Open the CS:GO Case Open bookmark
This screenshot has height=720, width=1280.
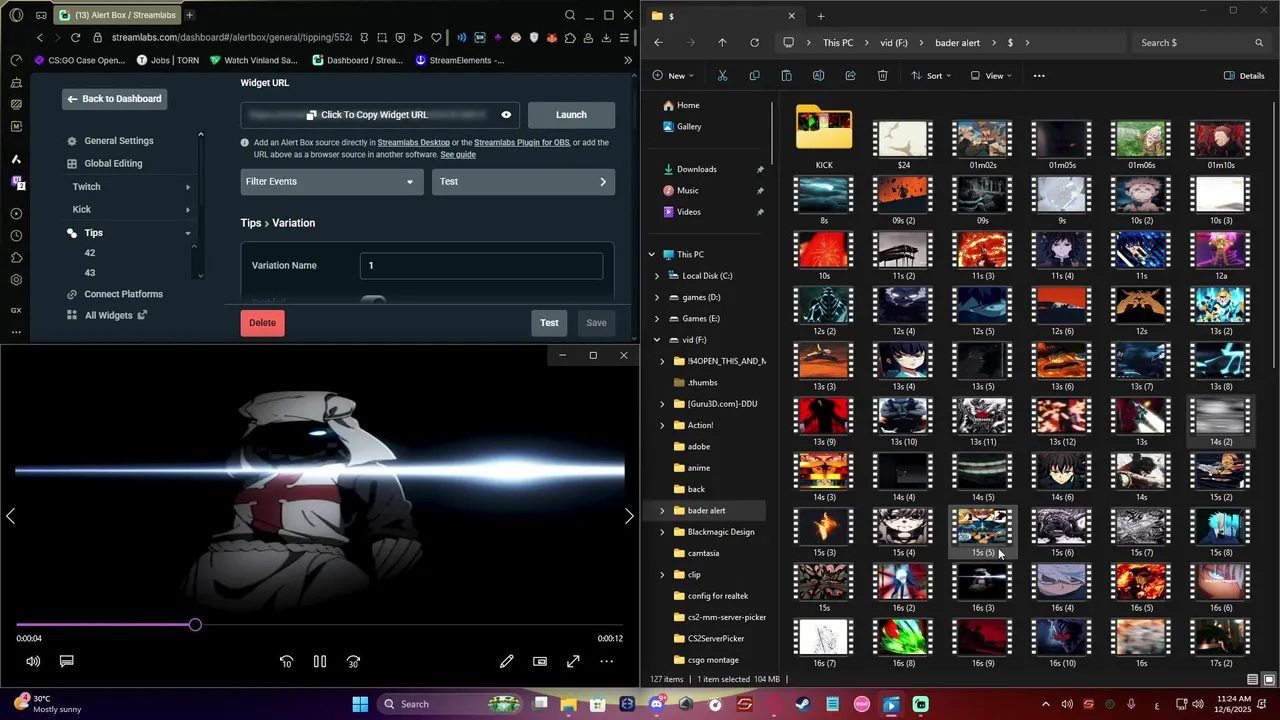click(79, 60)
